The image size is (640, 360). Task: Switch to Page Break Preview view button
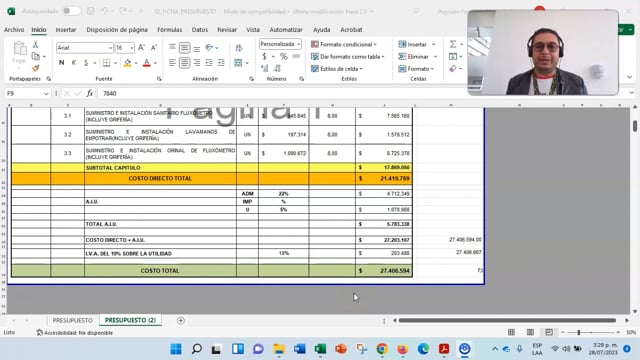(549, 332)
